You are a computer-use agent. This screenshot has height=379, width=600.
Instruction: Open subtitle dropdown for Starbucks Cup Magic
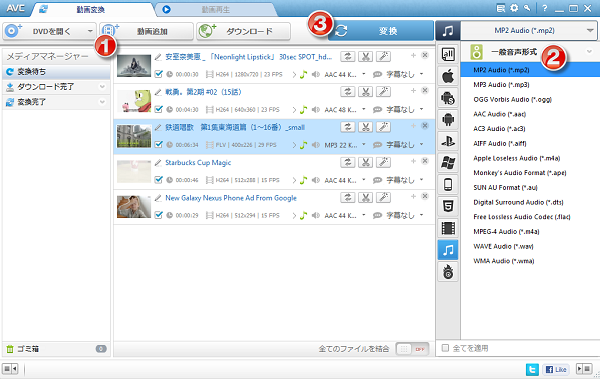tap(422, 180)
